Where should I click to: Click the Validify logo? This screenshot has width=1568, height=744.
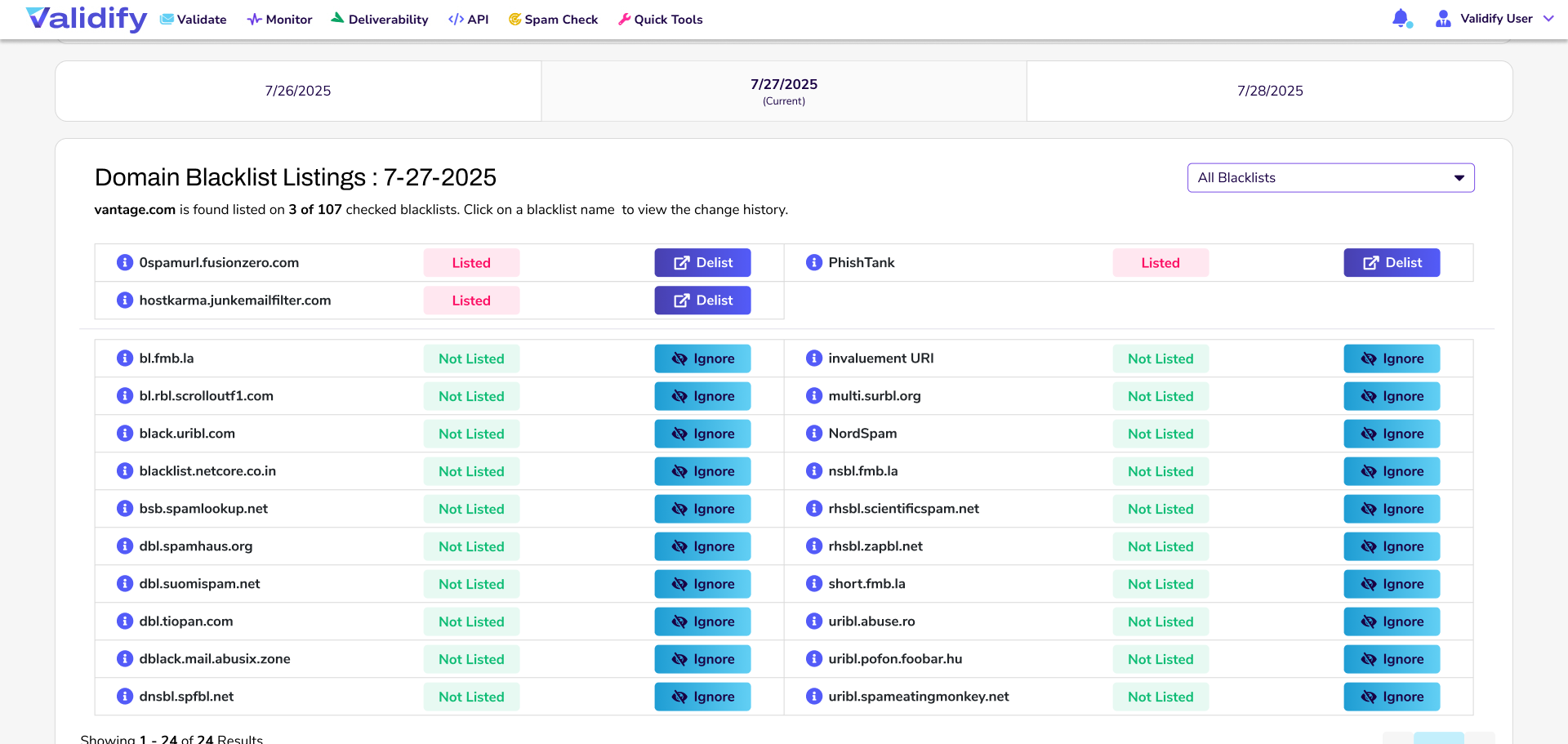[x=87, y=18]
